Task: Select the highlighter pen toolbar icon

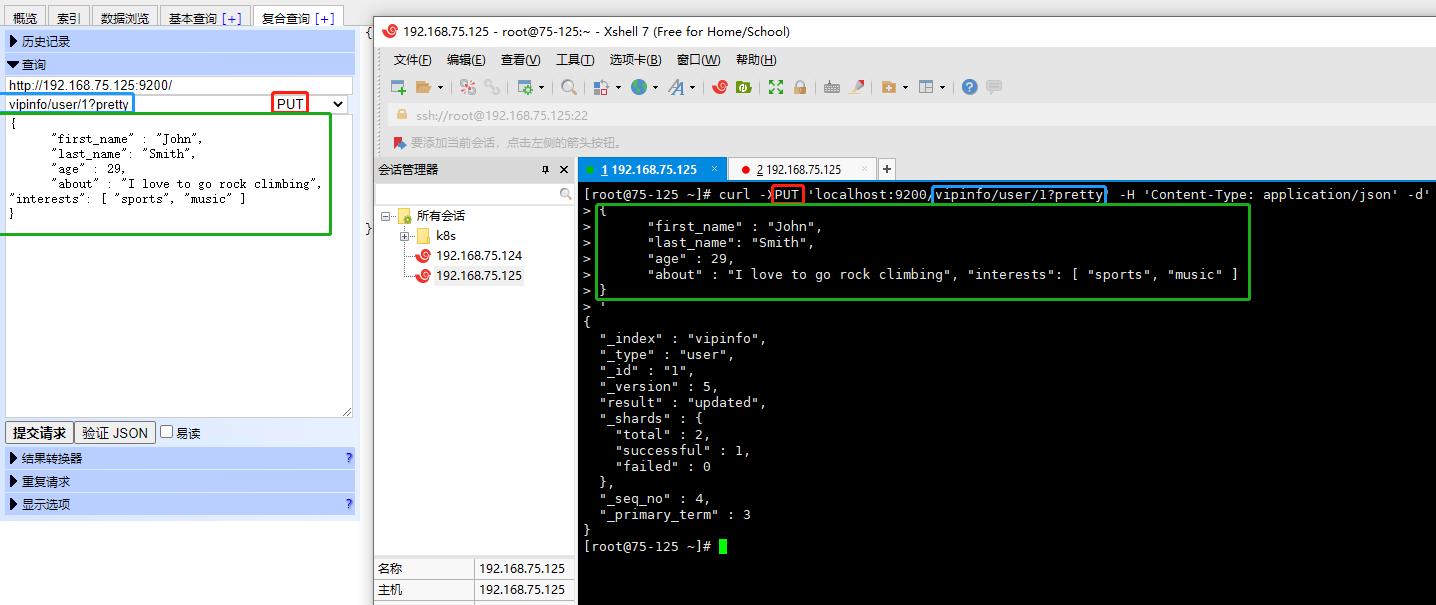Action: [857, 87]
